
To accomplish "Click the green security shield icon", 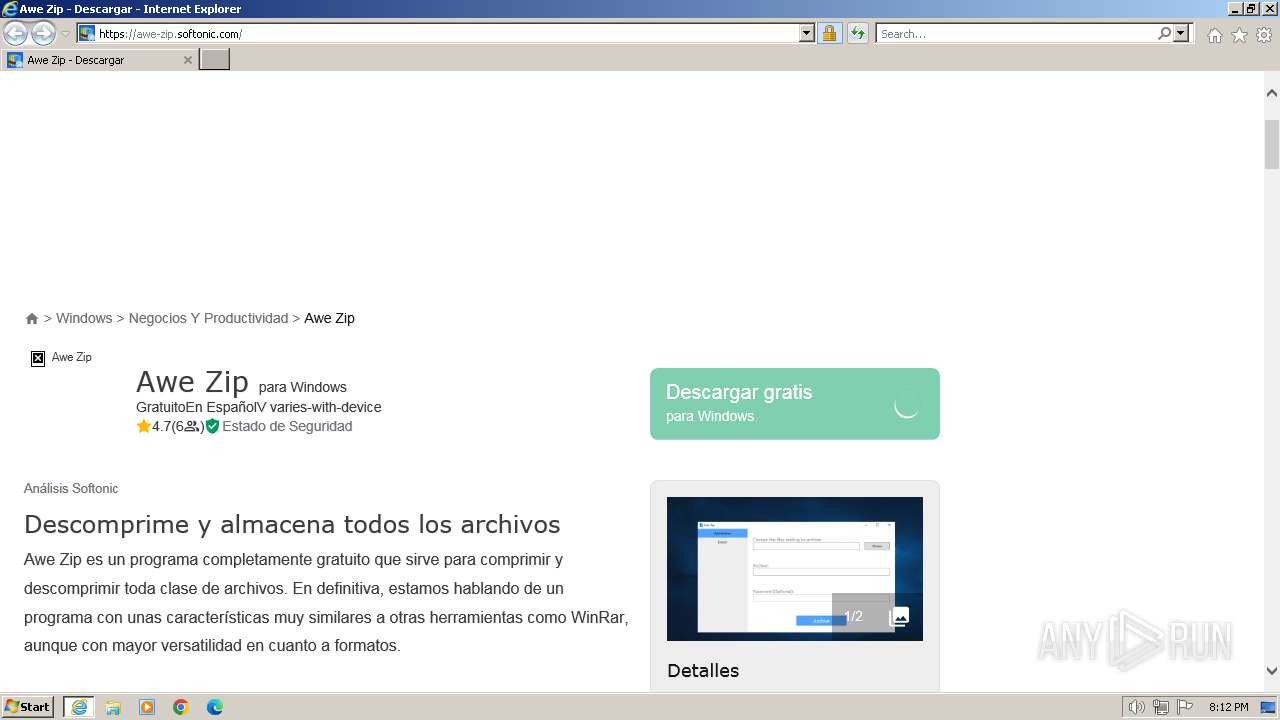I will 212,426.
